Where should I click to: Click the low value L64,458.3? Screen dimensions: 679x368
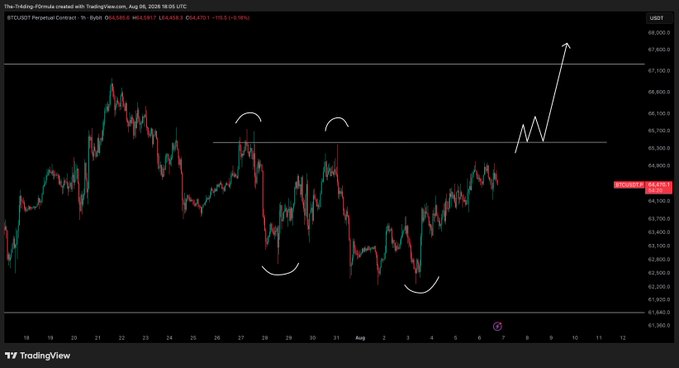[x=171, y=18]
